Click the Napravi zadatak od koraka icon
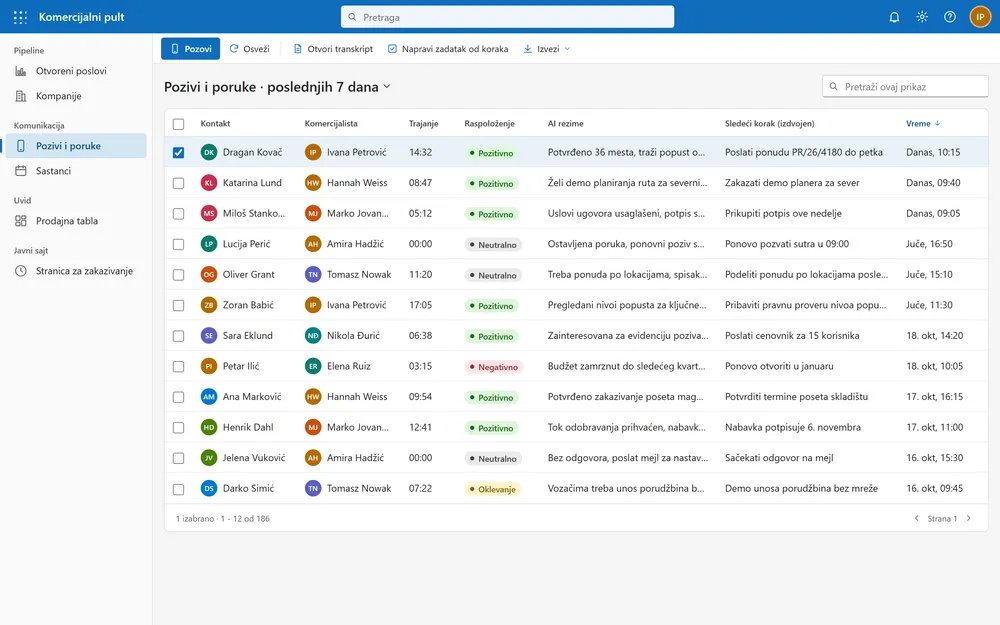 [x=392, y=48]
